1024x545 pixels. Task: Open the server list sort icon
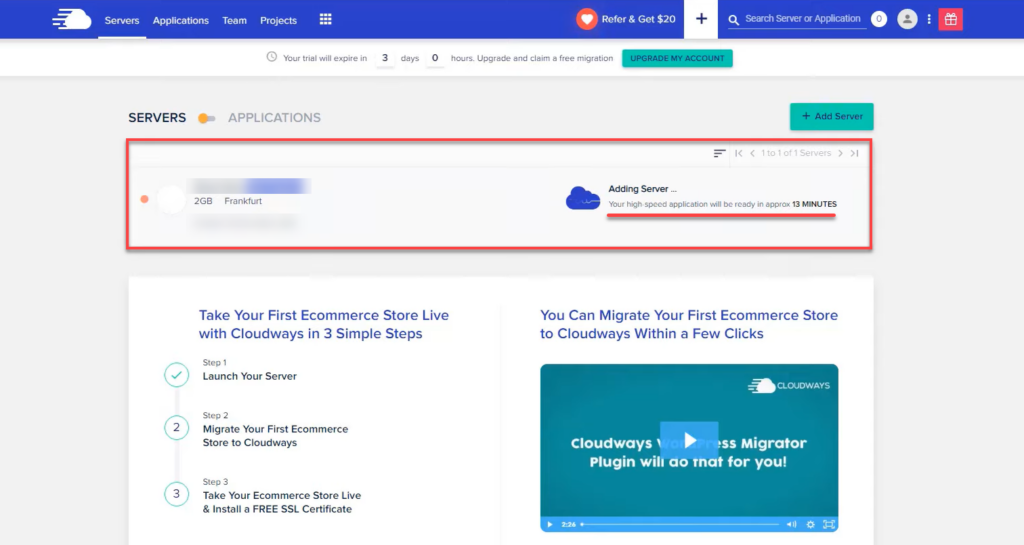coord(719,153)
